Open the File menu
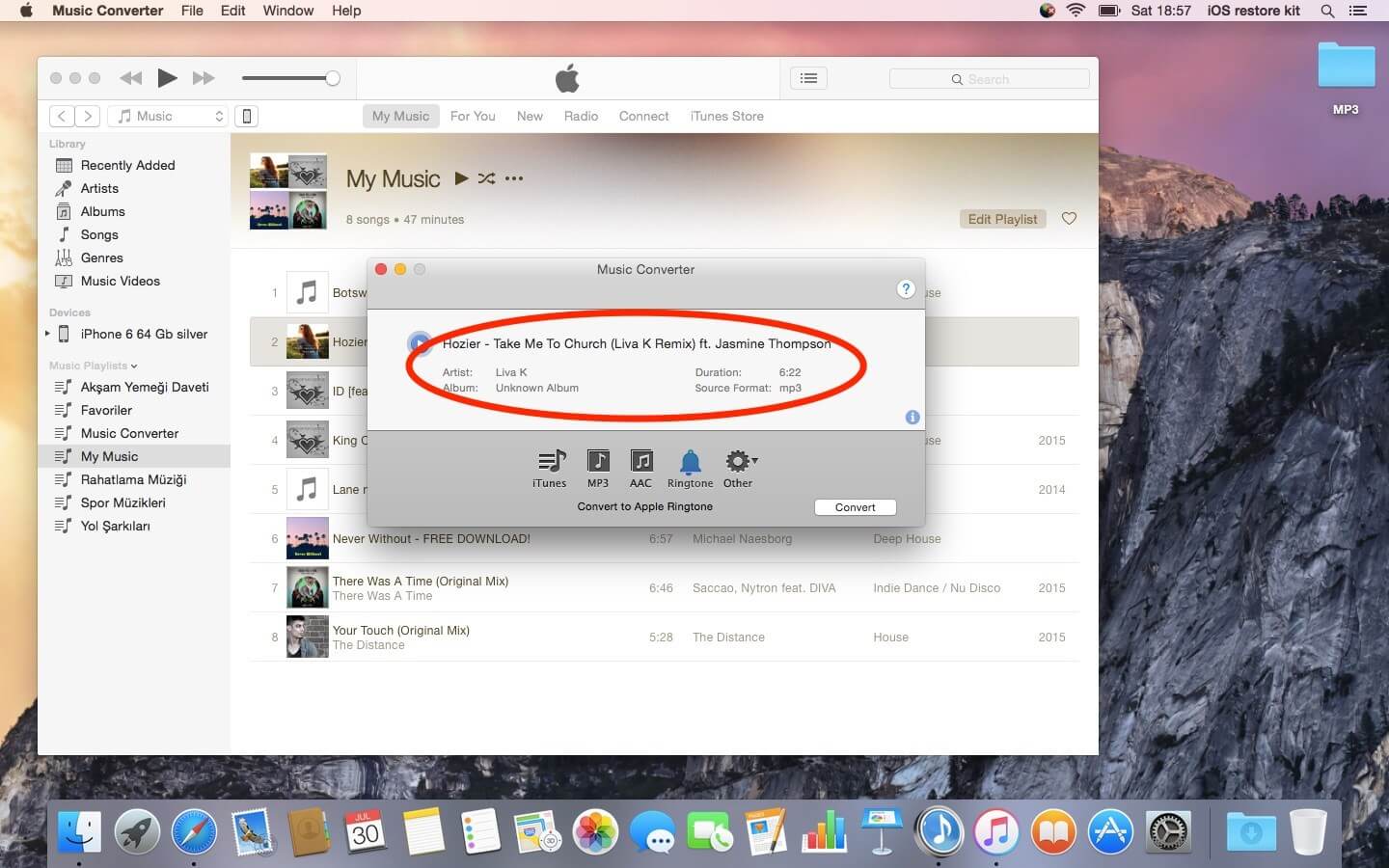This screenshot has width=1389, height=868. click(x=192, y=11)
